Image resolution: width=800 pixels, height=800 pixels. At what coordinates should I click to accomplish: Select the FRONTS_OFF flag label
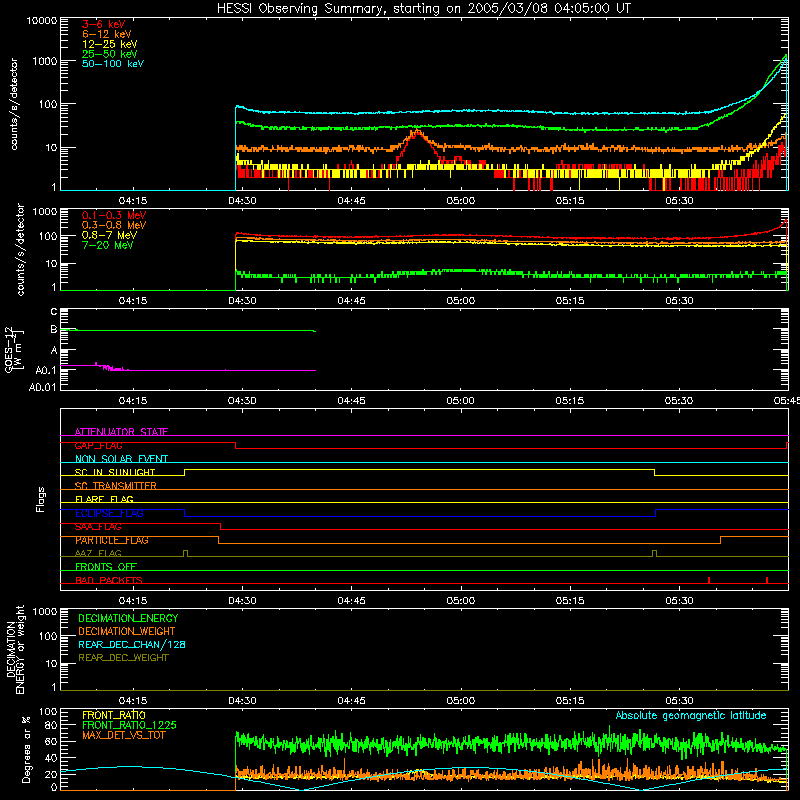[106, 566]
